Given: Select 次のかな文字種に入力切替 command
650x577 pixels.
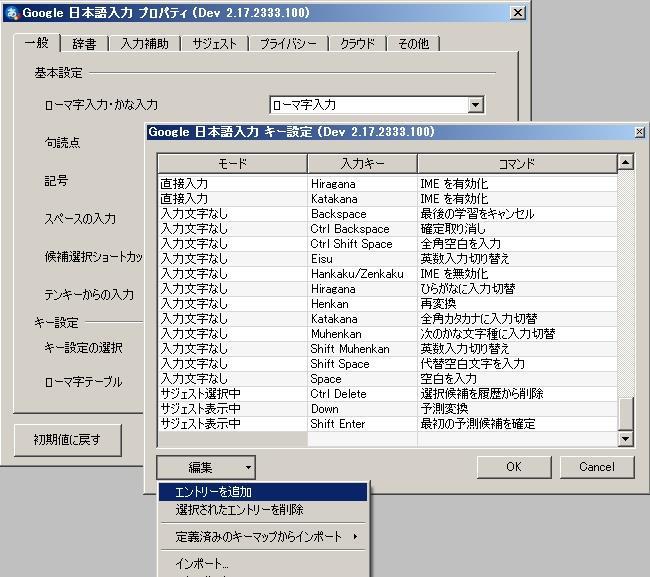Looking at the screenshot, I should [517, 334].
